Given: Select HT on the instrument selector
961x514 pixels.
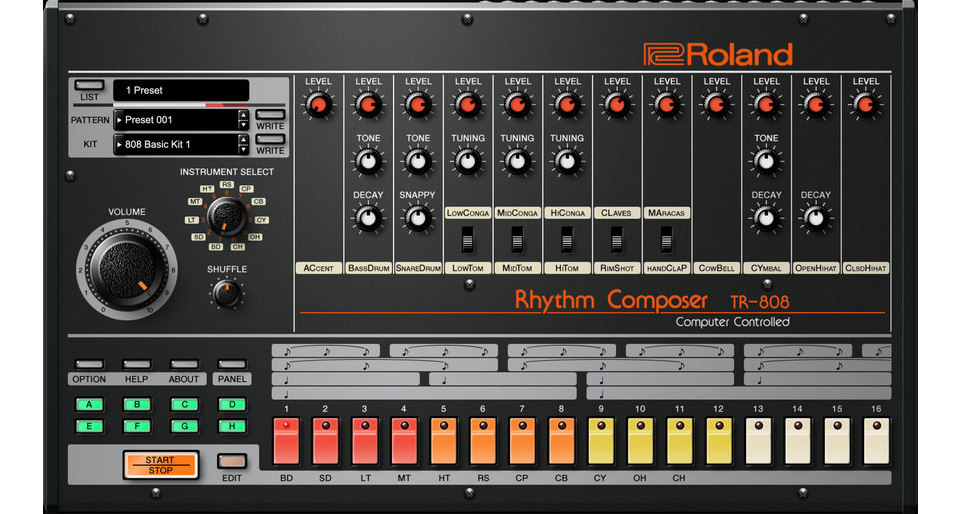Looking at the screenshot, I should [x=207, y=189].
